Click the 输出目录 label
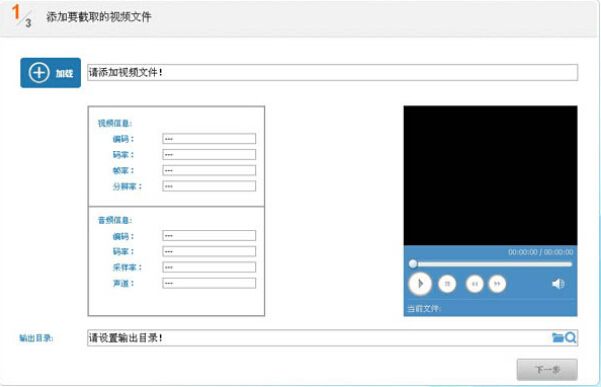 (36, 338)
